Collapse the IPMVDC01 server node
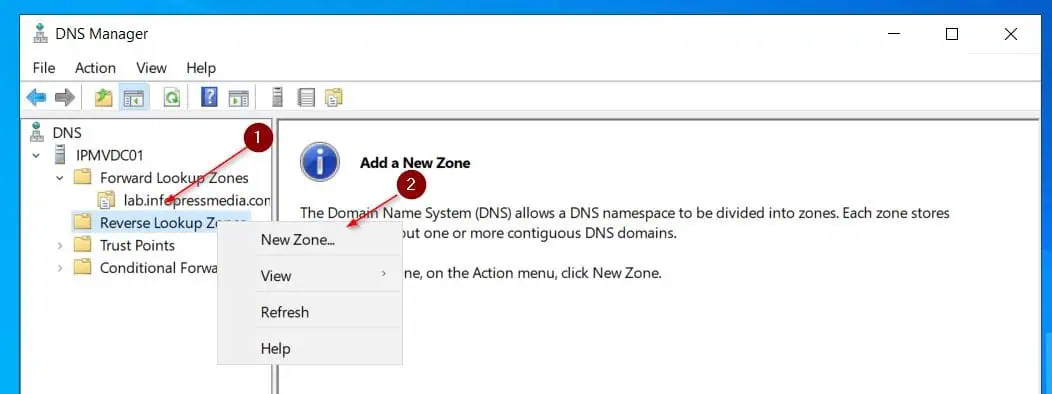The image size is (1052, 394). point(36,156)
